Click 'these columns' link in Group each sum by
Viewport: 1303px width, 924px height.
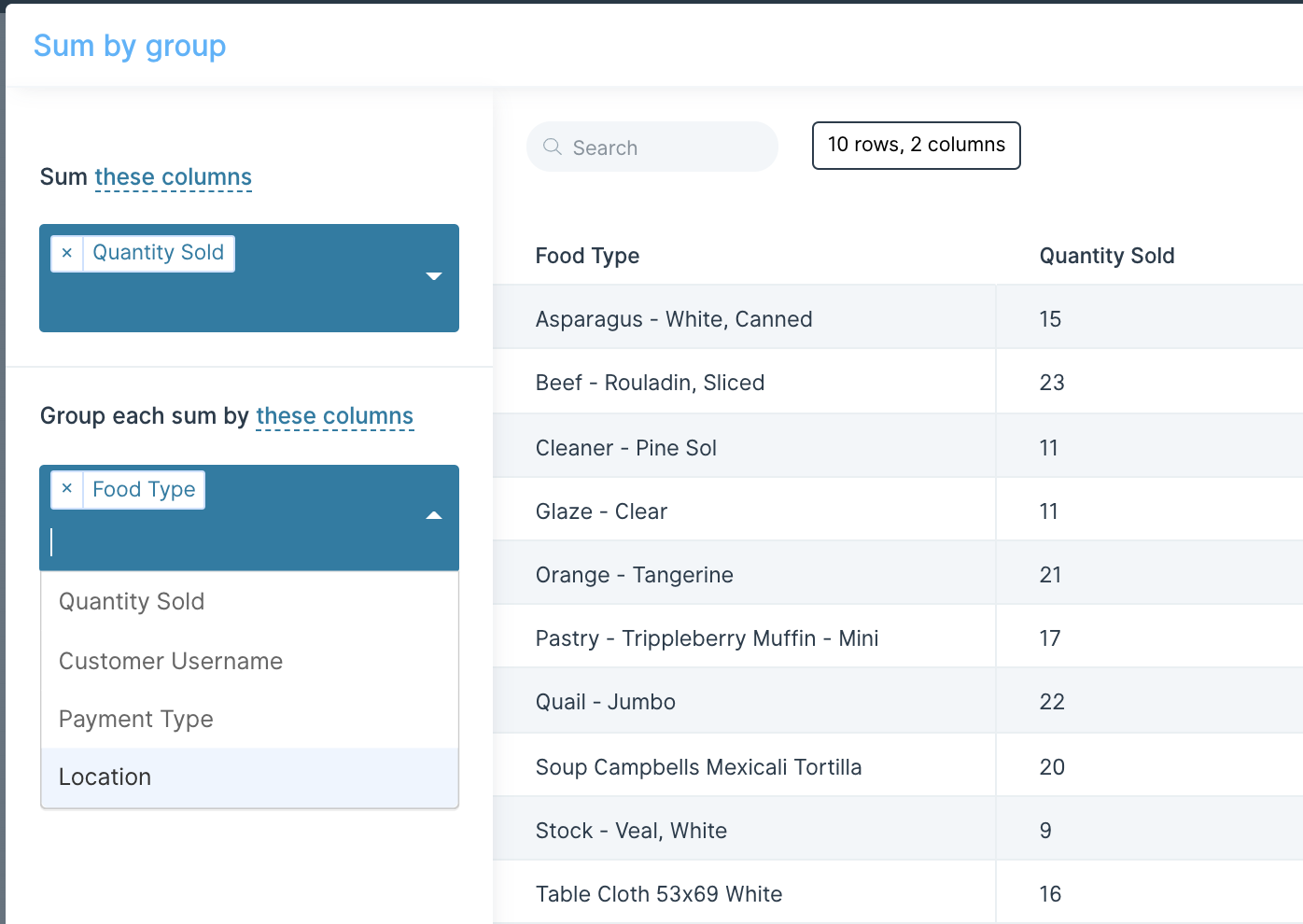pos(334,416)
